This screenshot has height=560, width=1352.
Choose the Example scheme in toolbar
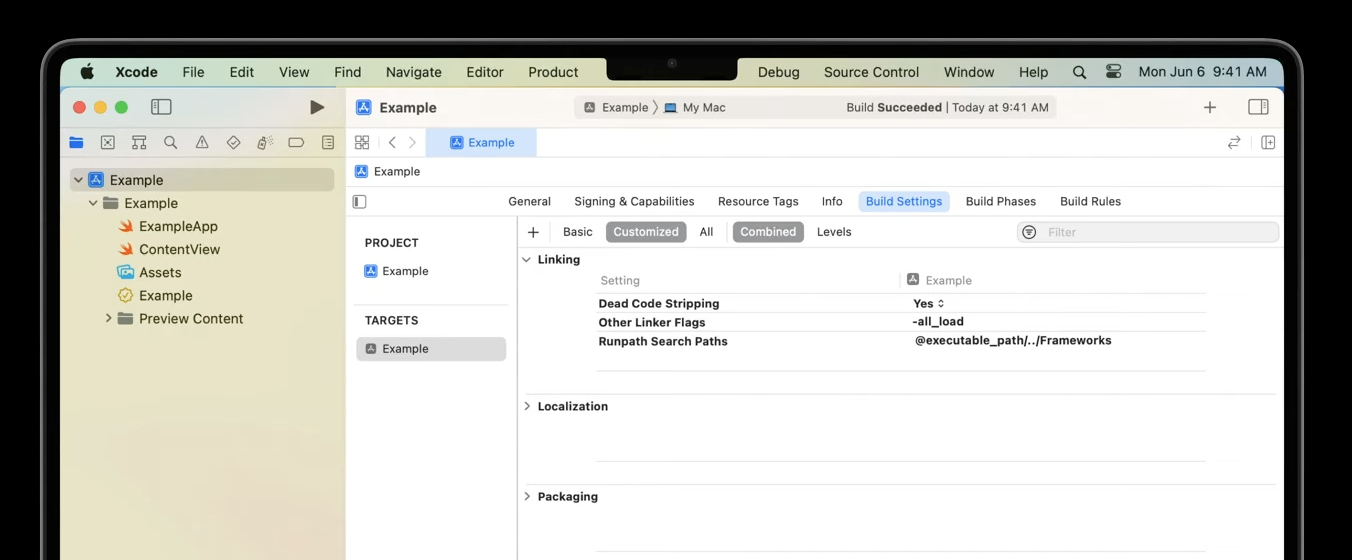click(x=616, y=107)
